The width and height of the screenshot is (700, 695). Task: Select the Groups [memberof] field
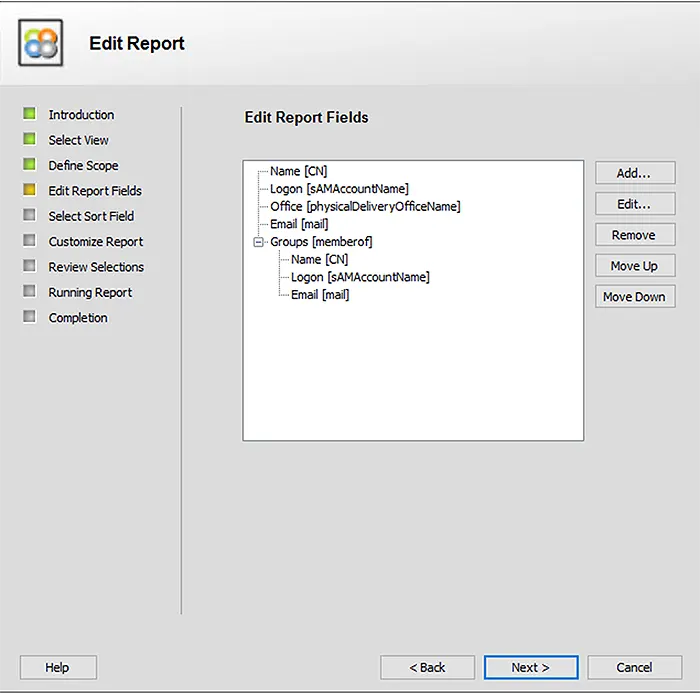pyautogui.click(x=321, y=242)
